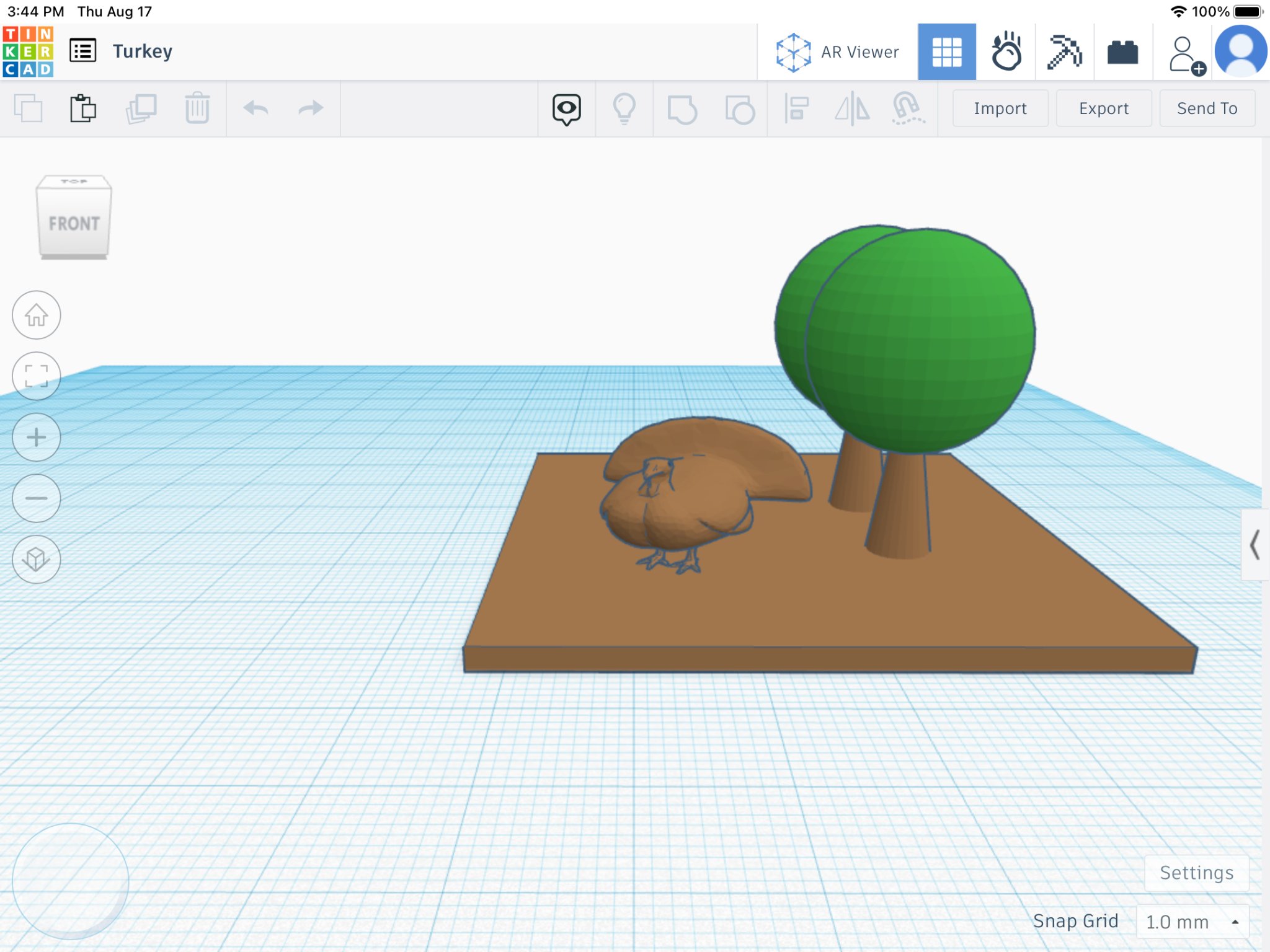Click the Send To button
The image size is (1270, 952).
coord(1206,108)
